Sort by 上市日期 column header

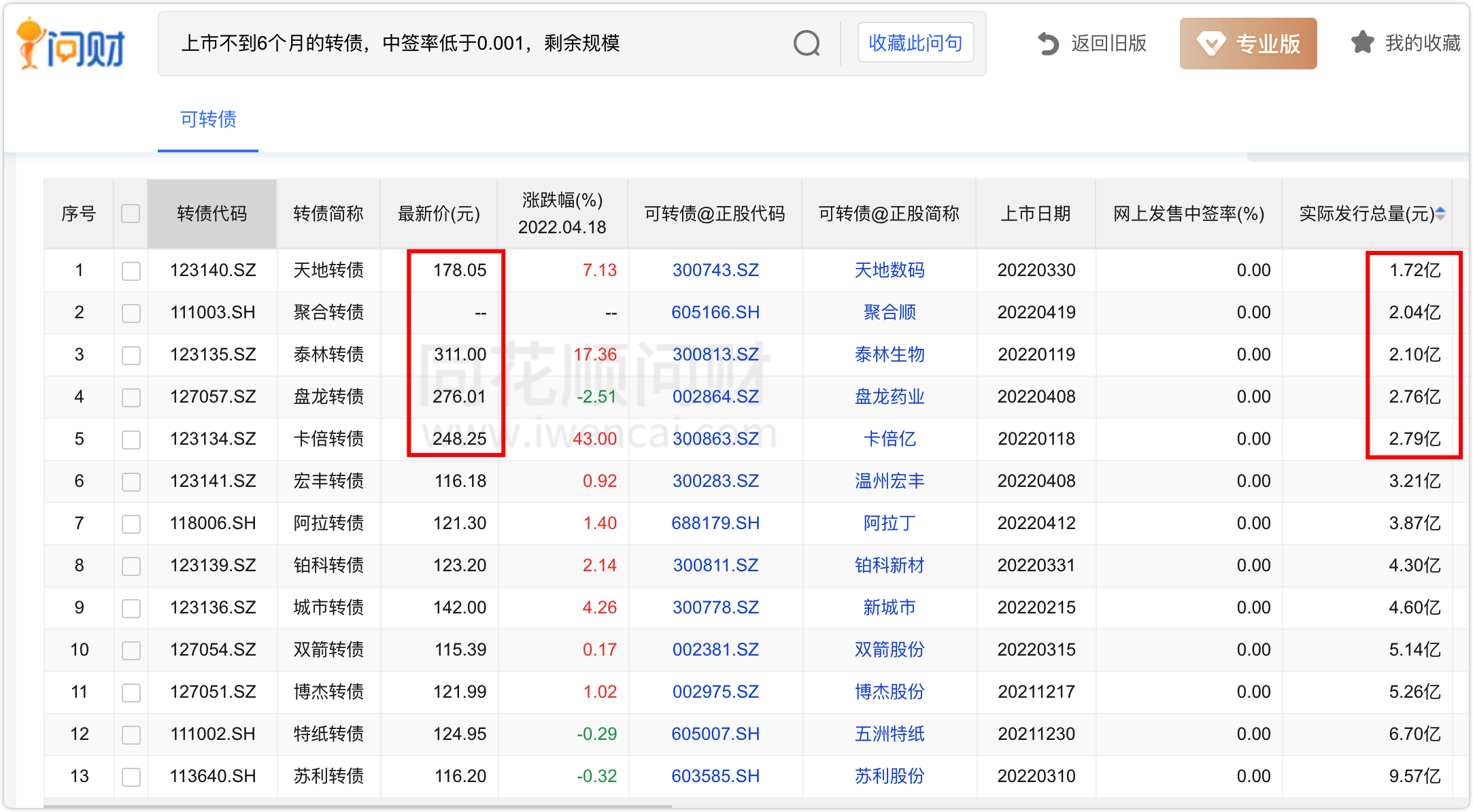click(x=1035, y=214)
